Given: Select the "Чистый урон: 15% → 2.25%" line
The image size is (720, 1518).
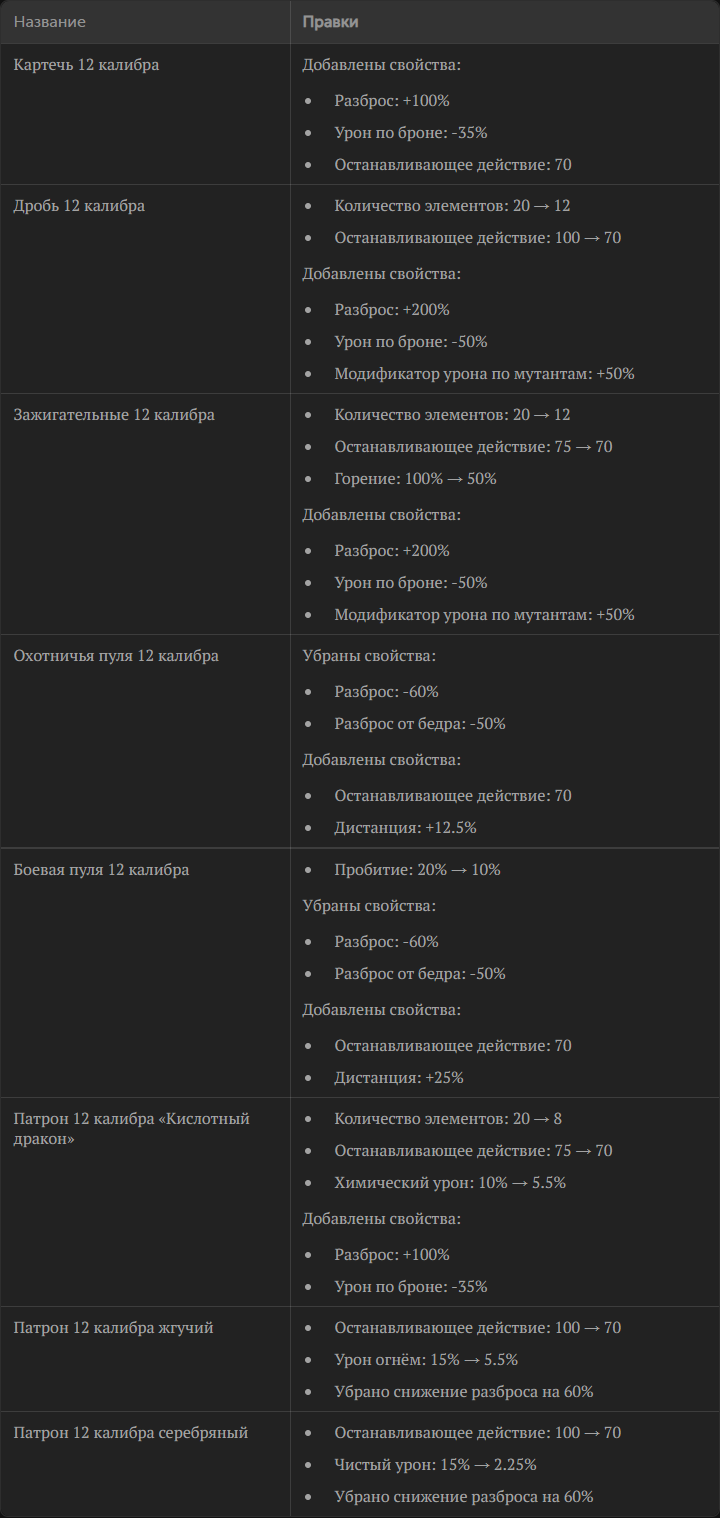Looking at the screenshot, I should [435, 1465].
